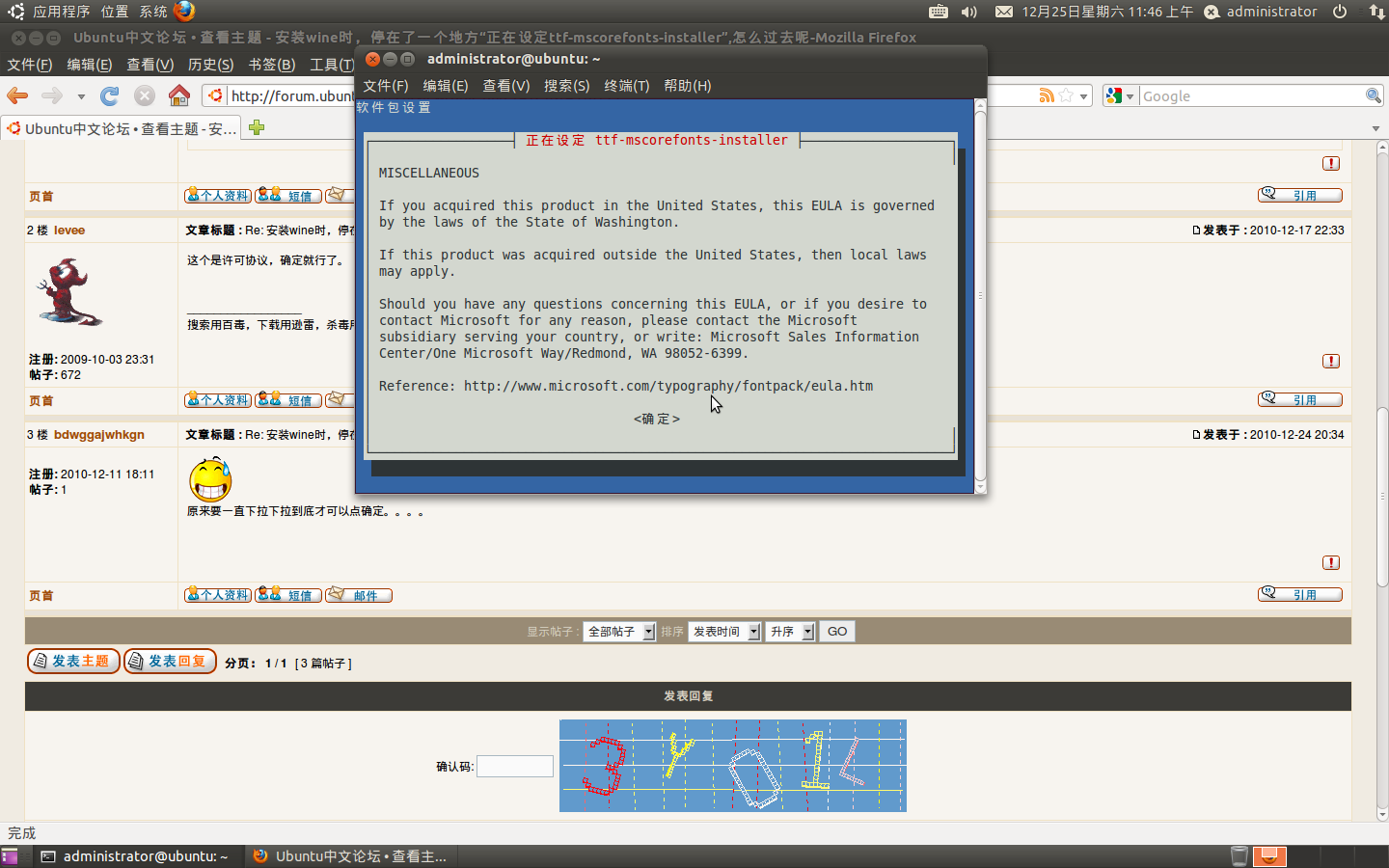Image resolution: width=1389 pixels, height=868 pixels.
Task: Open the 升序 order dropdown
Action: pos(790,632)
